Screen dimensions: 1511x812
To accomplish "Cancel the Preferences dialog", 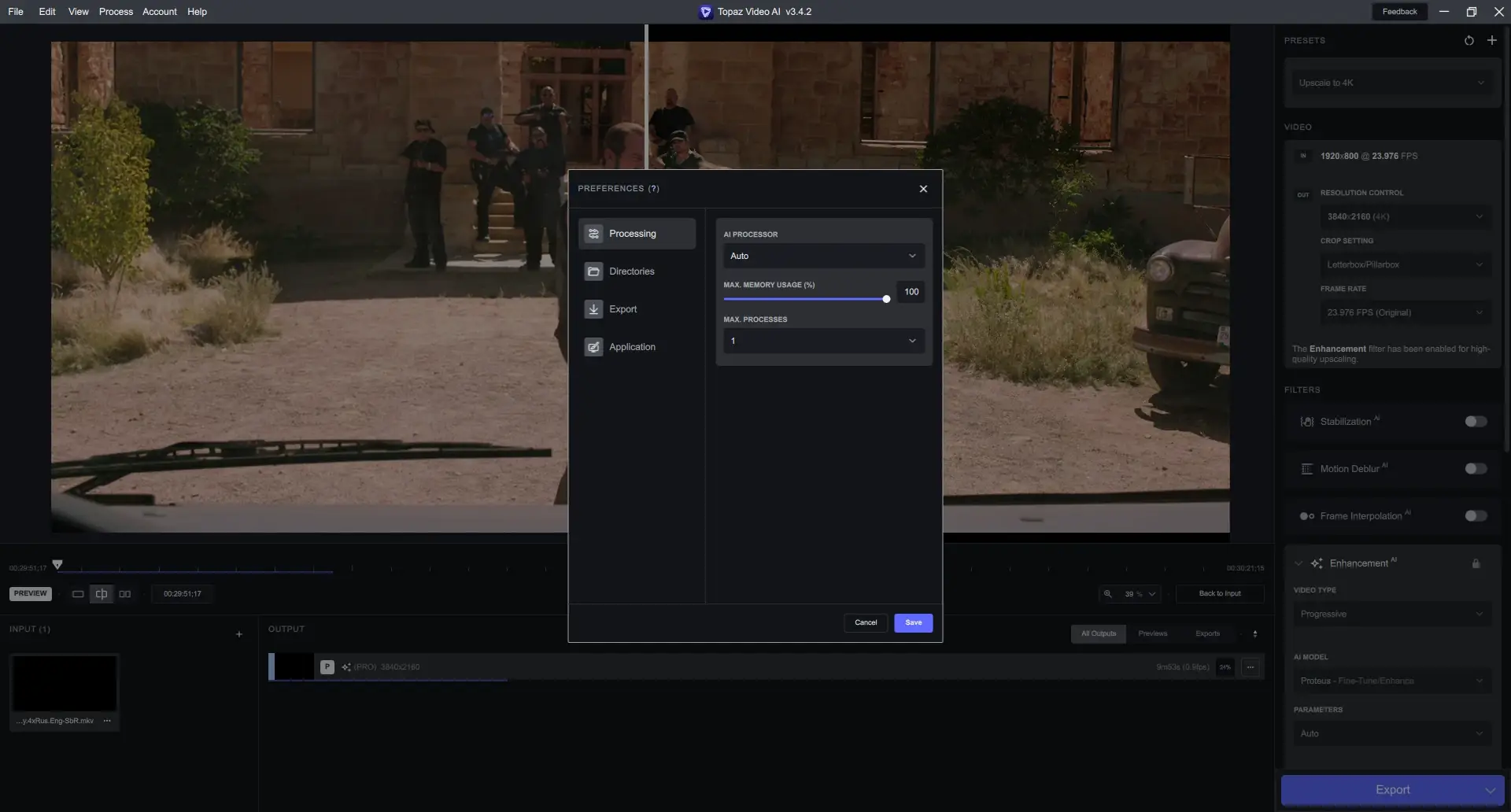I will click(x=866, y=622).
